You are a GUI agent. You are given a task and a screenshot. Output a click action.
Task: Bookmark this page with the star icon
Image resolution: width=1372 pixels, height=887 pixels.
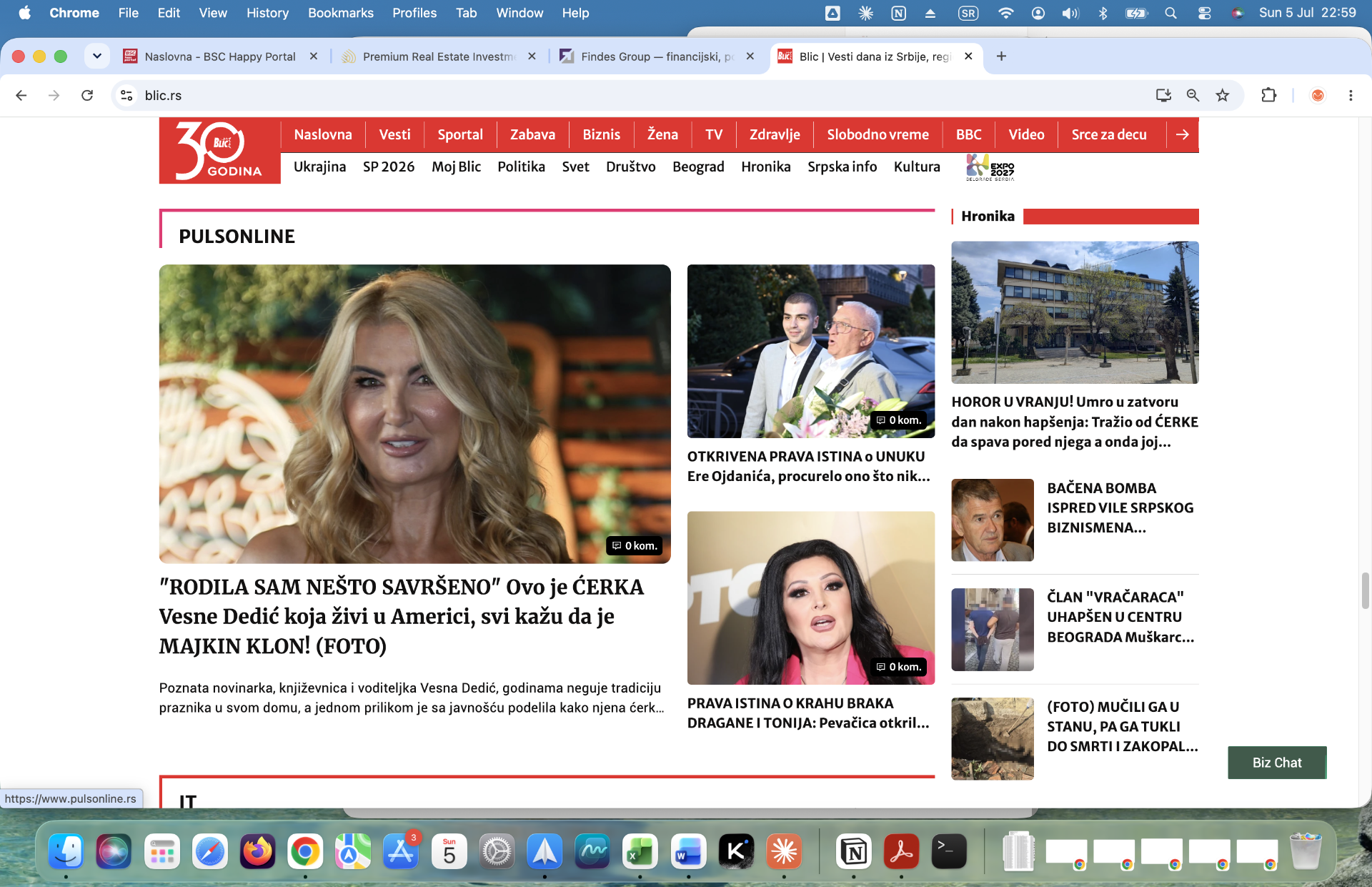pyautogui.click(x=1223, y=95)
